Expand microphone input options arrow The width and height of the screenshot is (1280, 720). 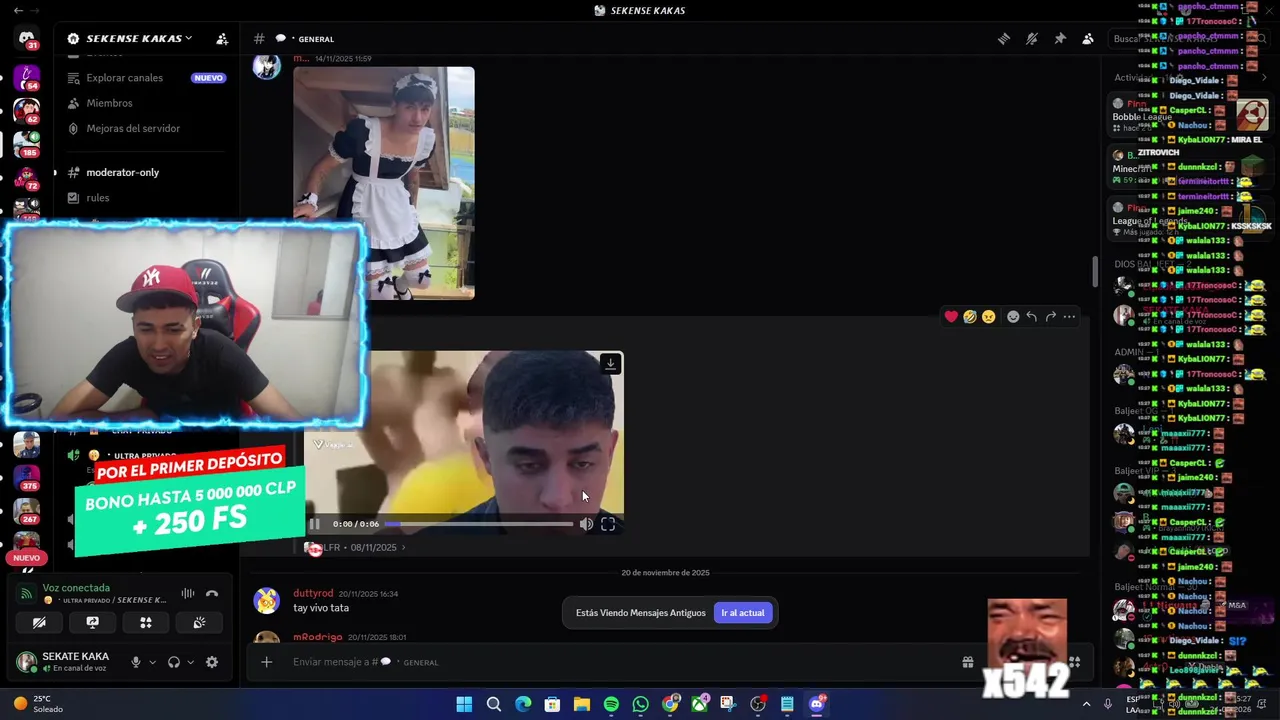point(153,662)
